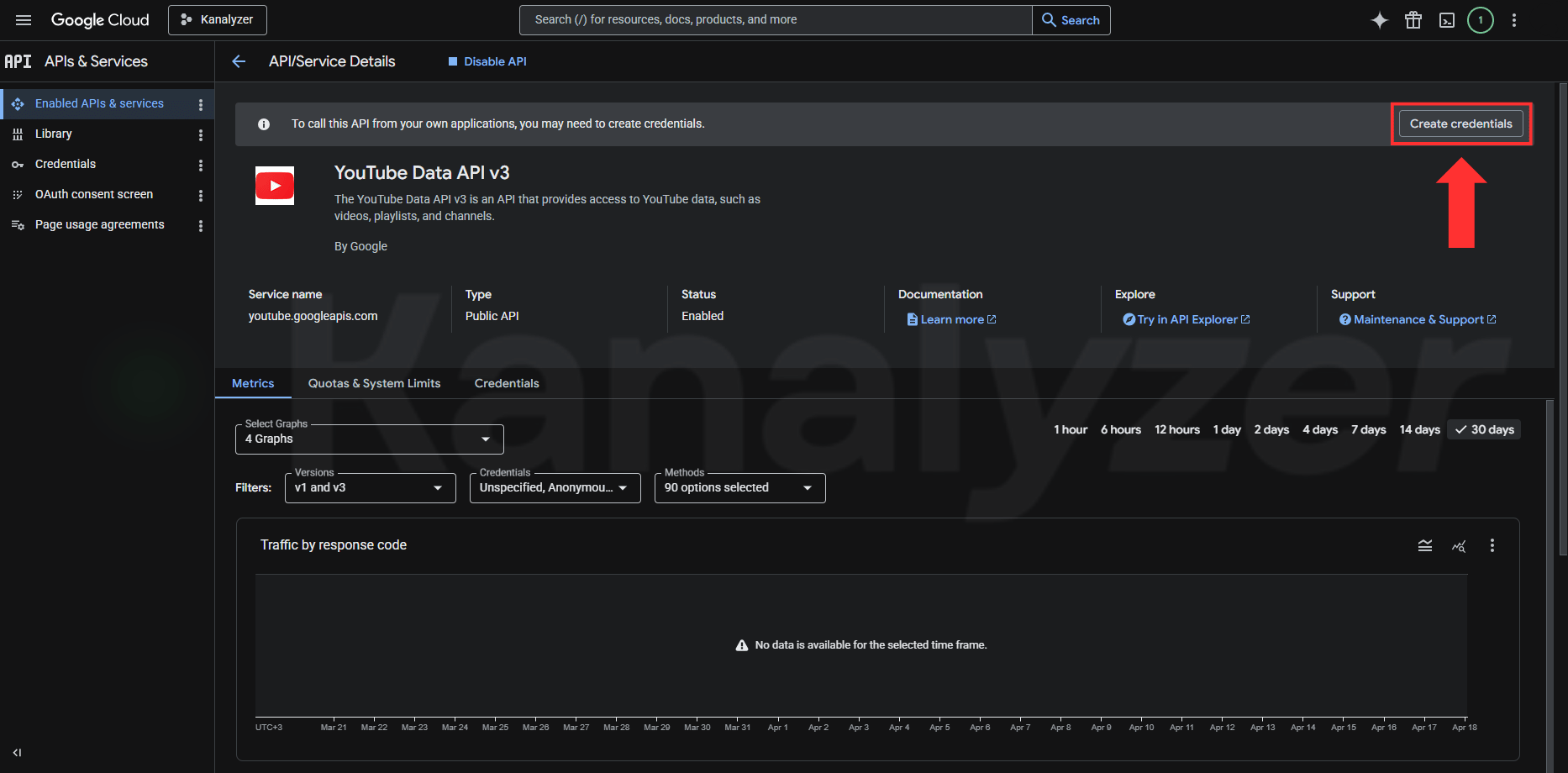Click Disable API button
This screenshot has width=1568, height=773.
pyautogui.click(x=487, y=61)
